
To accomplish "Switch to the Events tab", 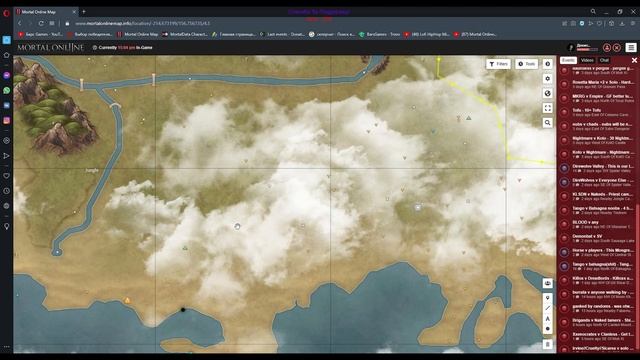I will 568,60.
